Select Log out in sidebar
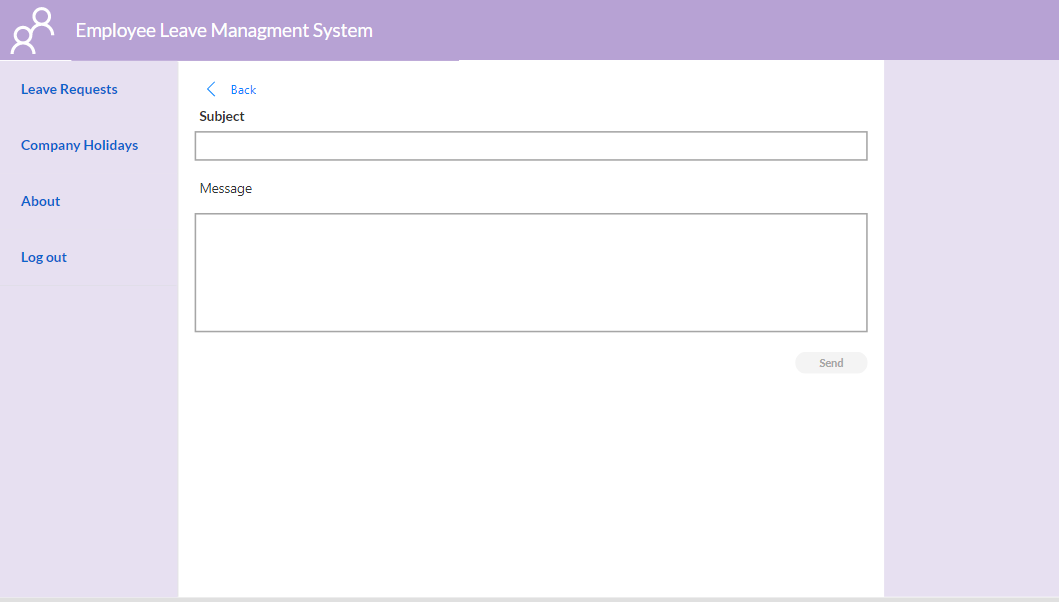The width and height of the screenshot is (1059, 602). (x=44, y=257)
